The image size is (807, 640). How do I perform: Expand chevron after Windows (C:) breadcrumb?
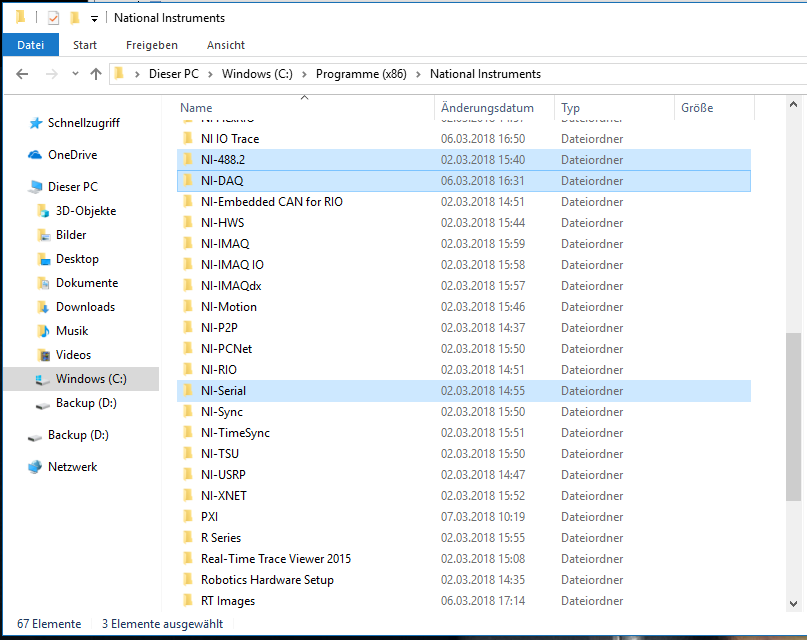click(x=304, y=75)
